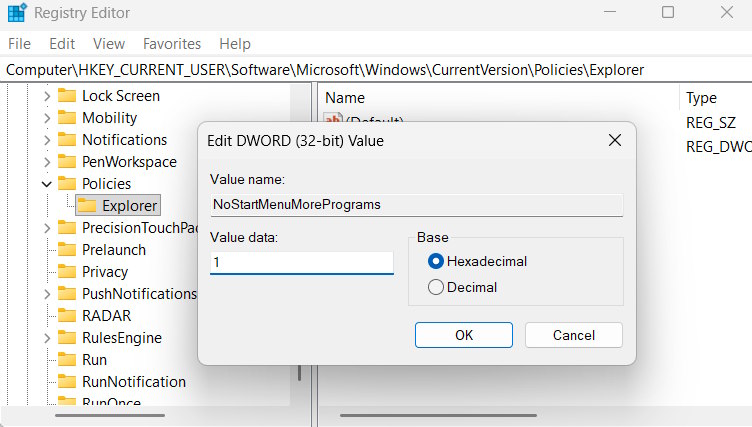Select the PrecisionTouchPad folder icon
This screenshot has height=427, width=752.
point(67,227)
